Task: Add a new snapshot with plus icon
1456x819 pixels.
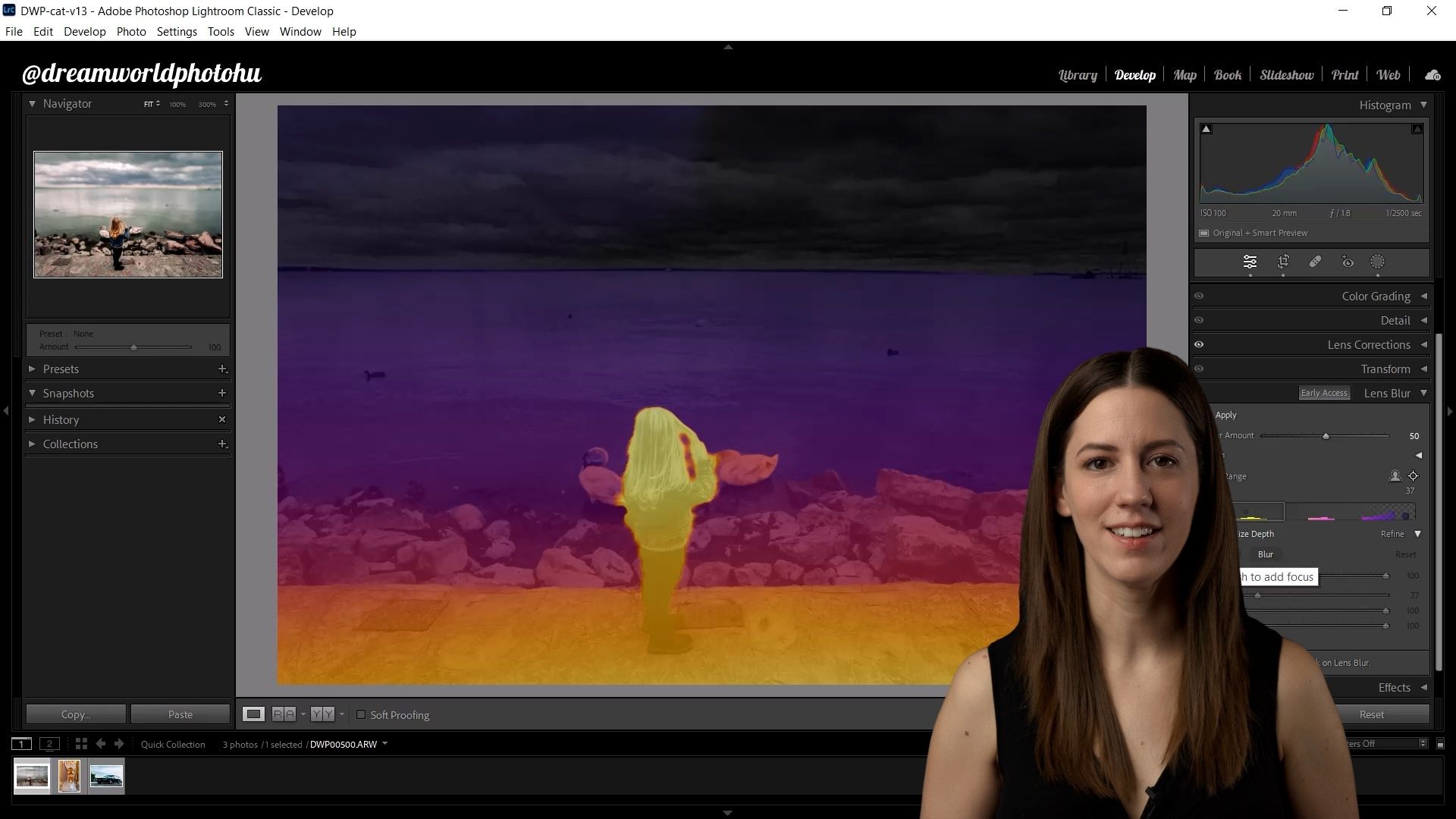Action: tap(222, 393)
